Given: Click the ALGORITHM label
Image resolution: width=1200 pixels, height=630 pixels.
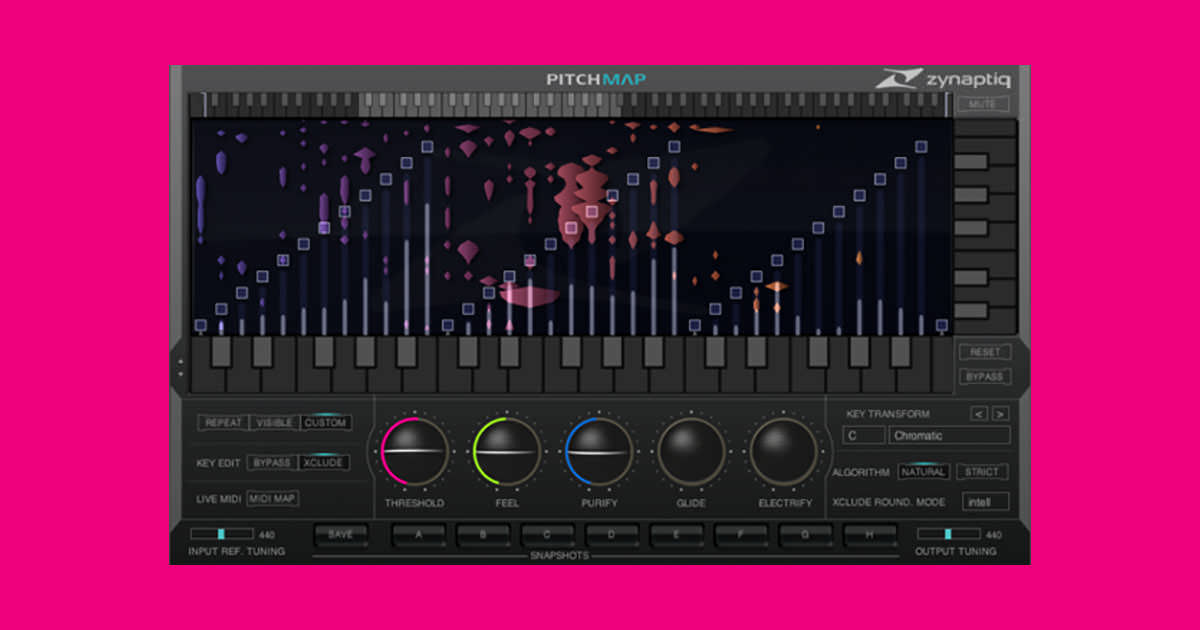Looking at the screenshot, I should (x=861, y=472).
